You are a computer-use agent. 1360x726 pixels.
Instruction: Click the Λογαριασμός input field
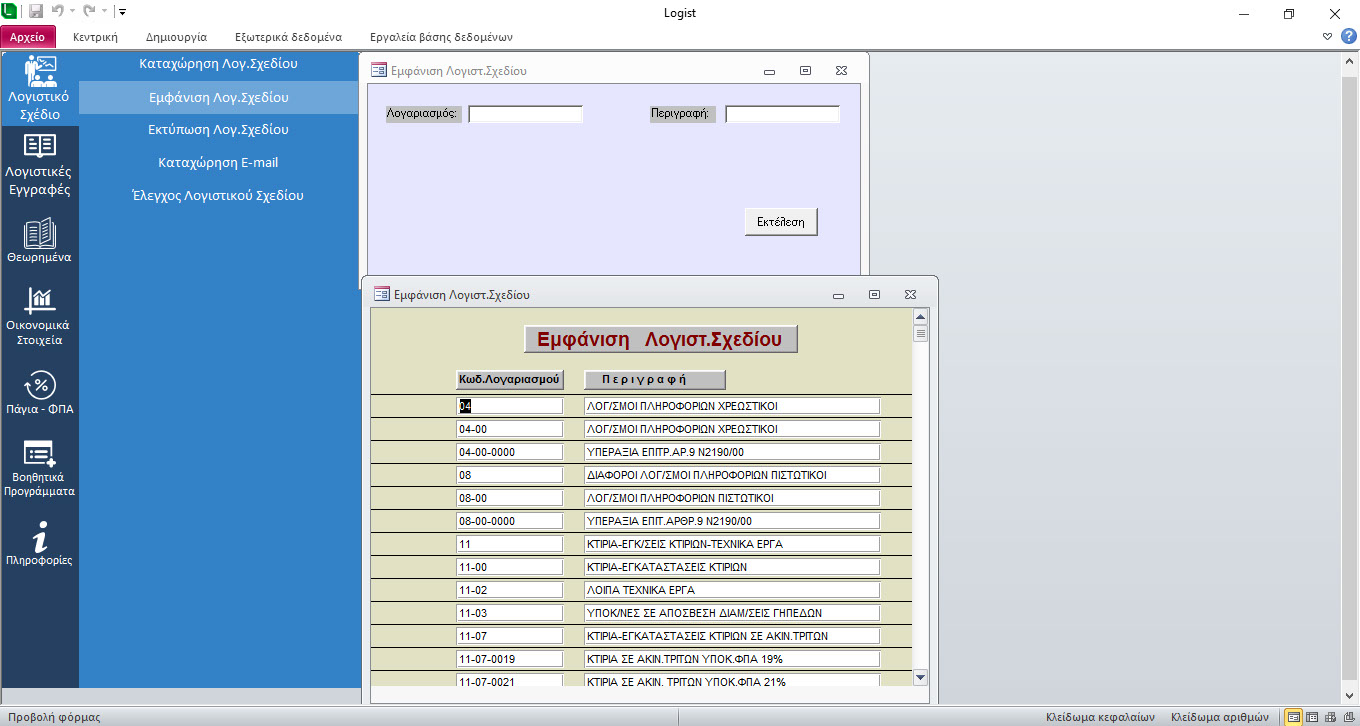[x=525, y=114]
